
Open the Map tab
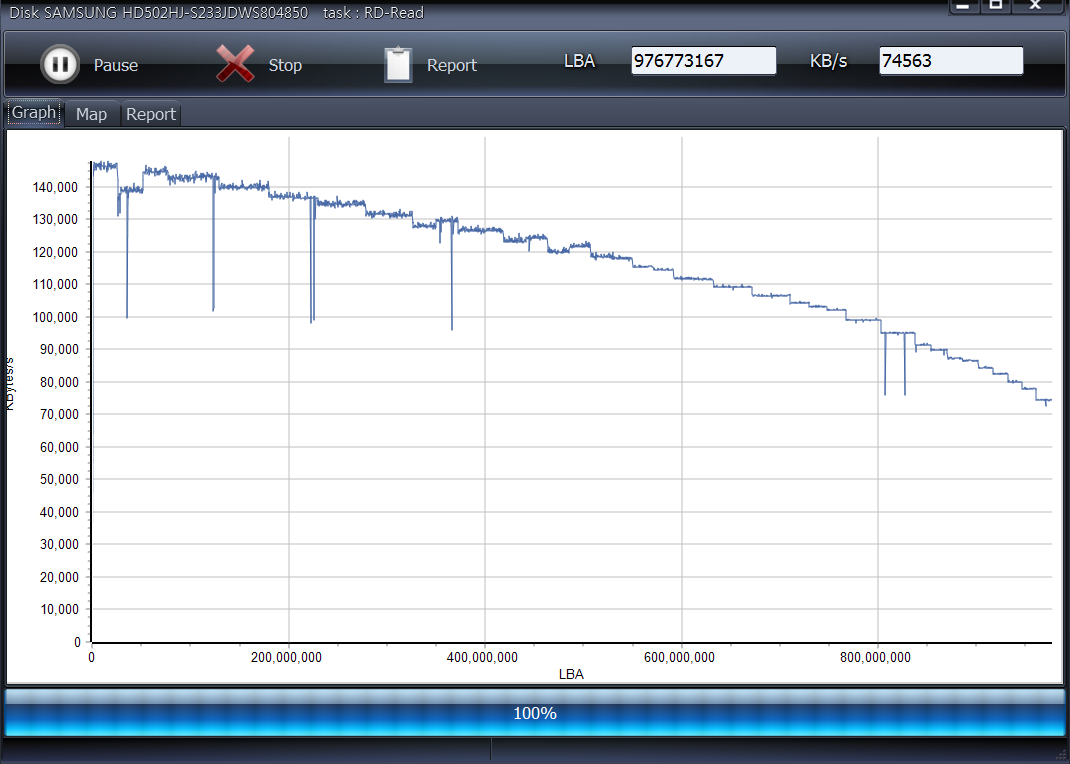(x=91, y=114)
